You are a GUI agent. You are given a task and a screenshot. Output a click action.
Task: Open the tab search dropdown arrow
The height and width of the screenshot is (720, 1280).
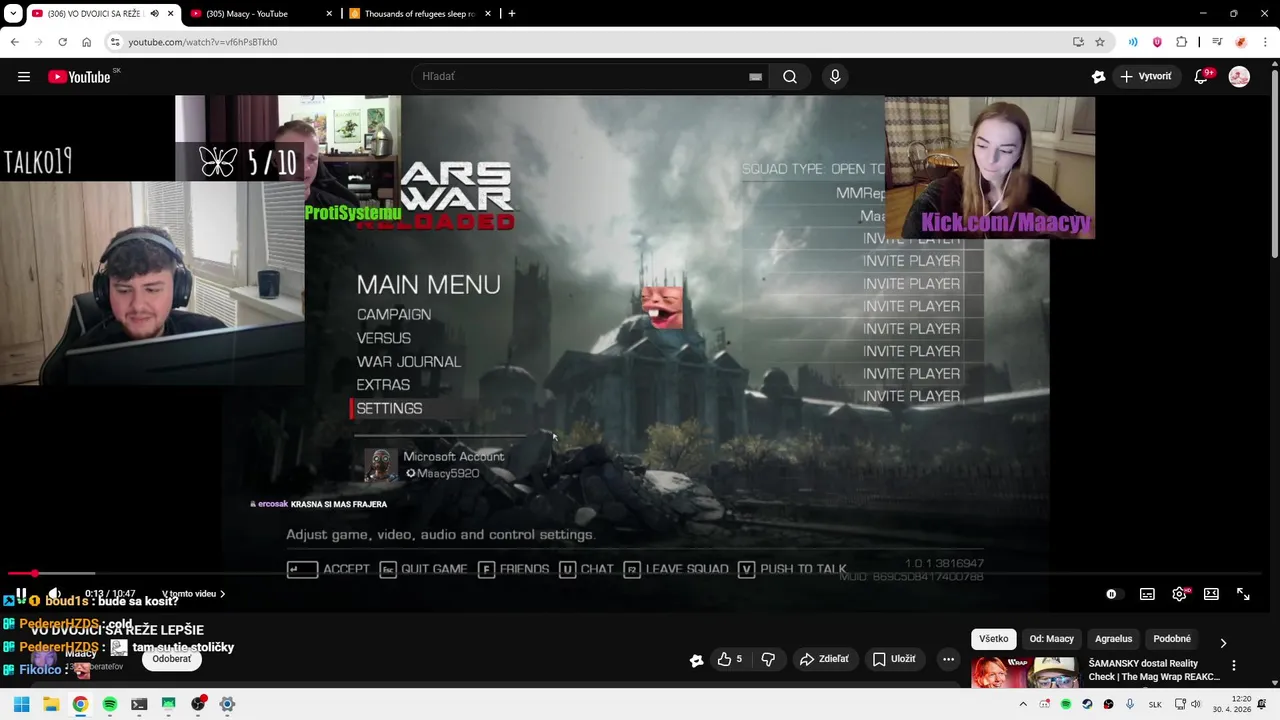(x=12, y=14)
